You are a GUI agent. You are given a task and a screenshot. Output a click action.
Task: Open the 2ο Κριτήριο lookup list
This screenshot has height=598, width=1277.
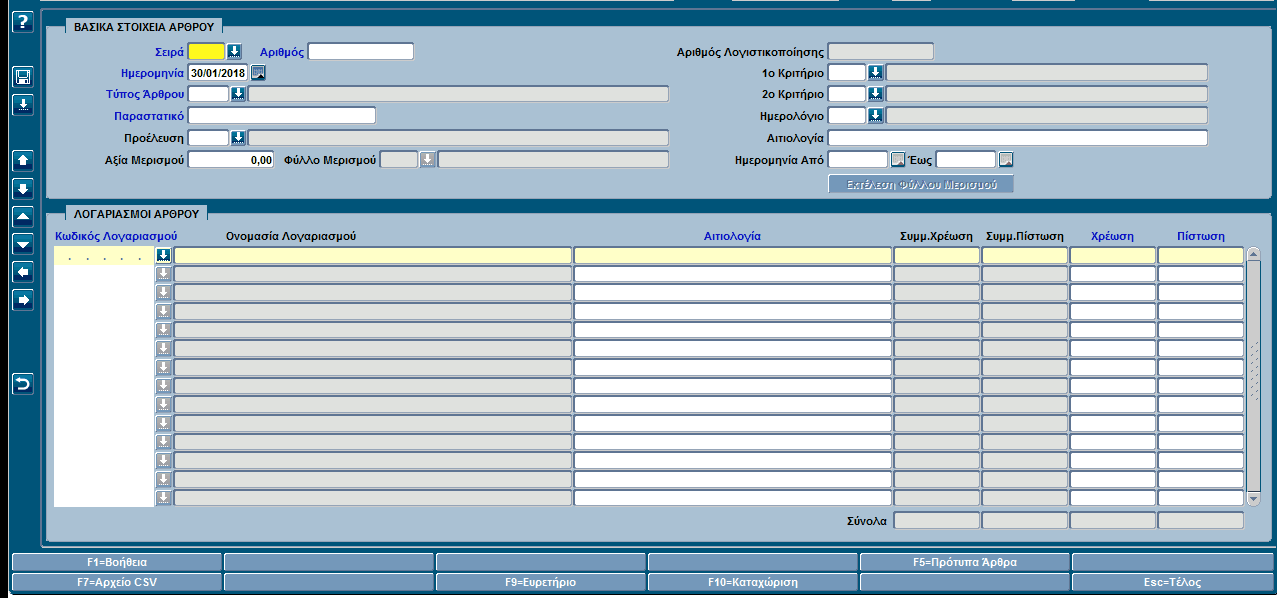tap(875, 94)
